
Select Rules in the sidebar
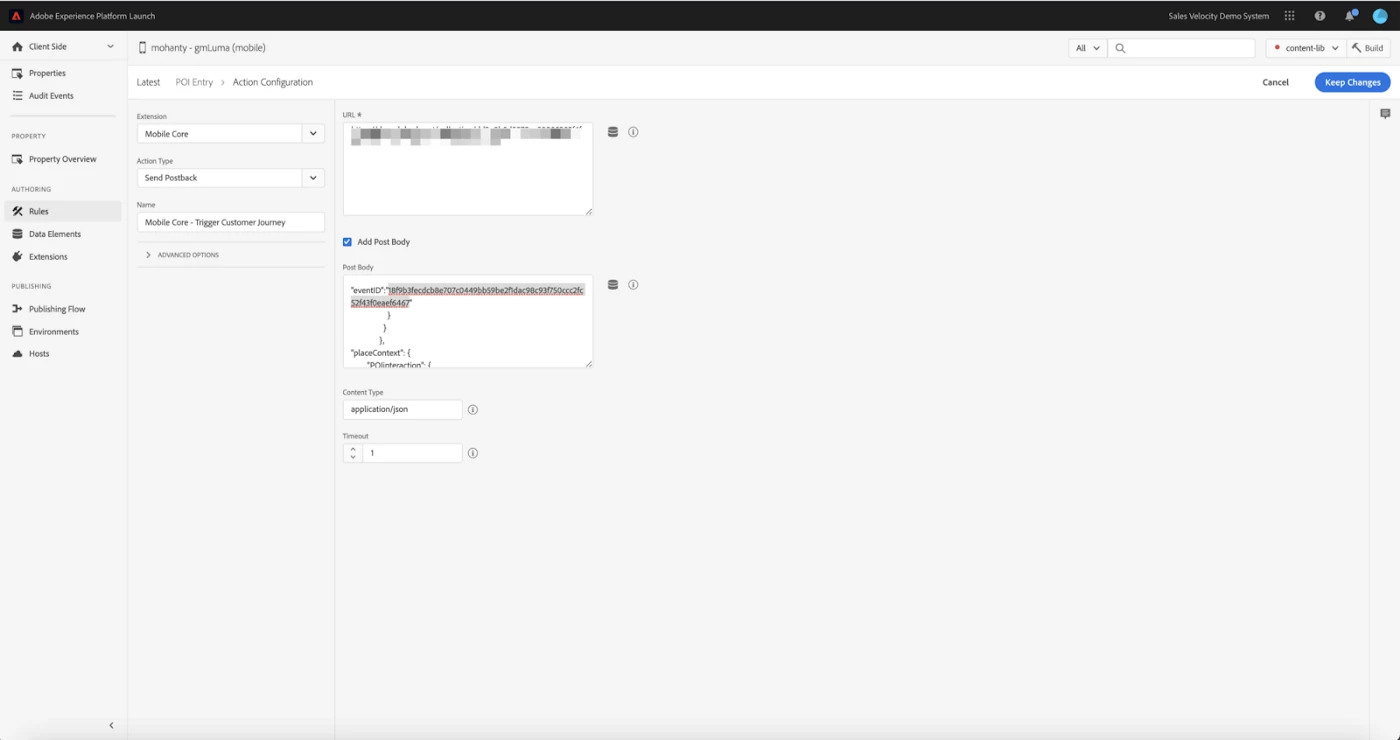click(39, 211)
